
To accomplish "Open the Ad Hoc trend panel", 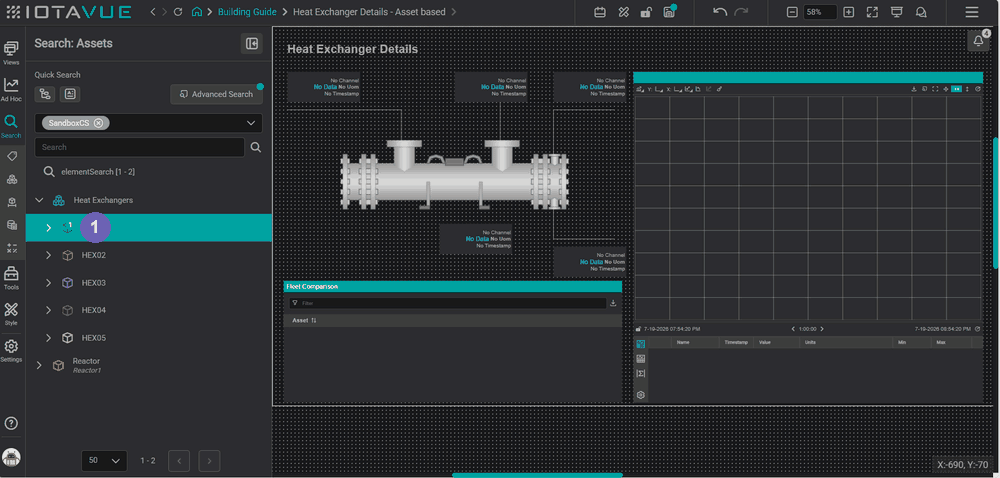I will click(11, 89).
